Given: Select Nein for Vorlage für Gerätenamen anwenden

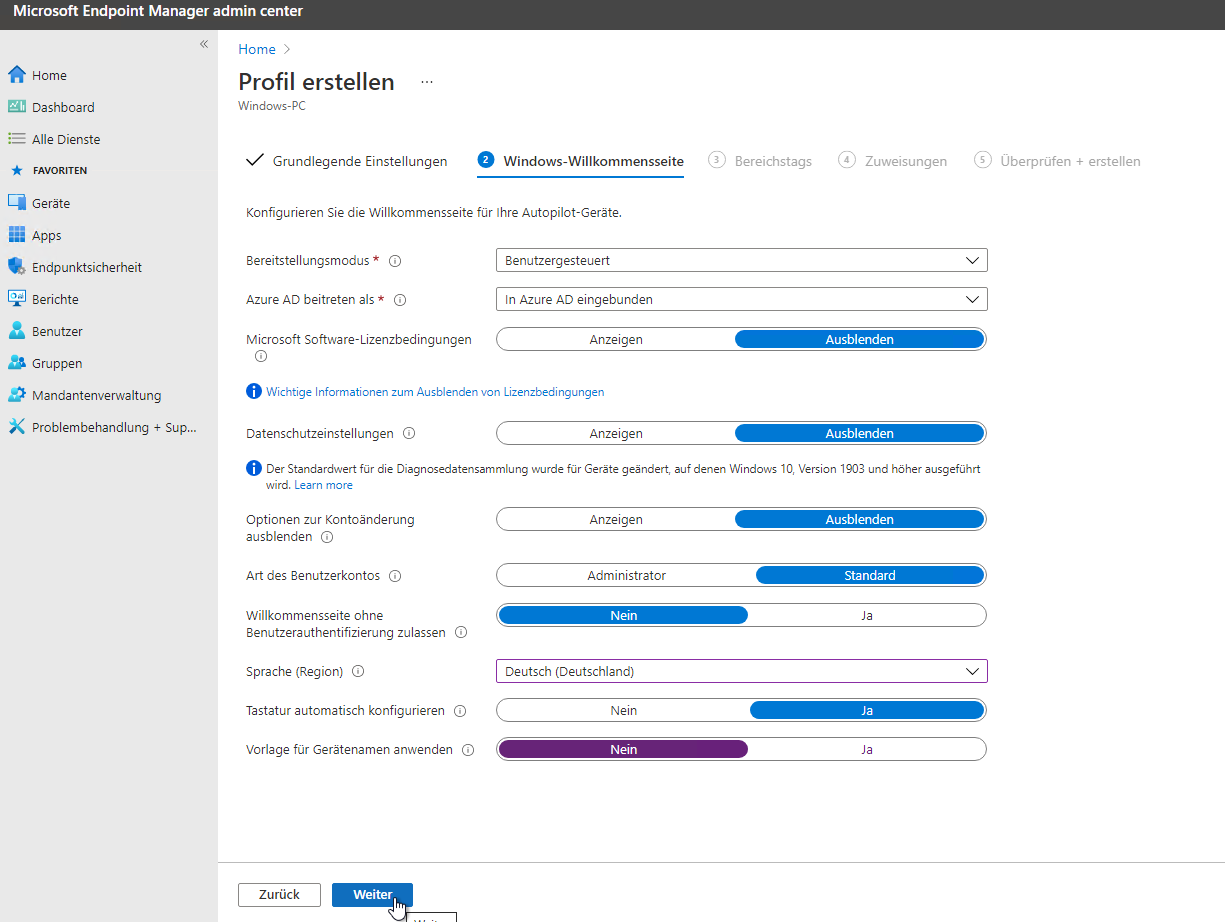Looking at the screenshot, I should click(x=623, y=749).
